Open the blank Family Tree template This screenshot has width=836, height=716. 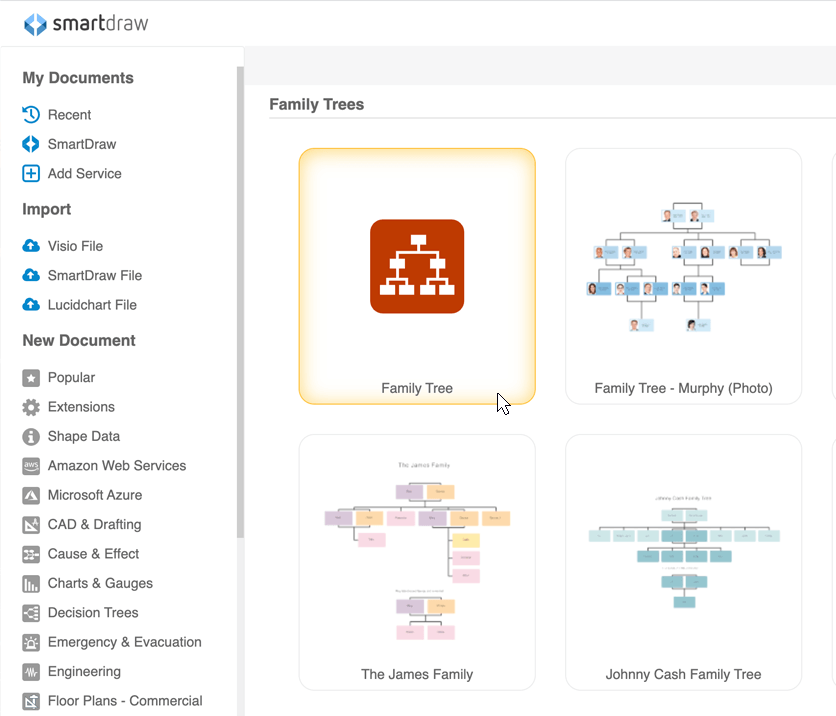point(417,276)
